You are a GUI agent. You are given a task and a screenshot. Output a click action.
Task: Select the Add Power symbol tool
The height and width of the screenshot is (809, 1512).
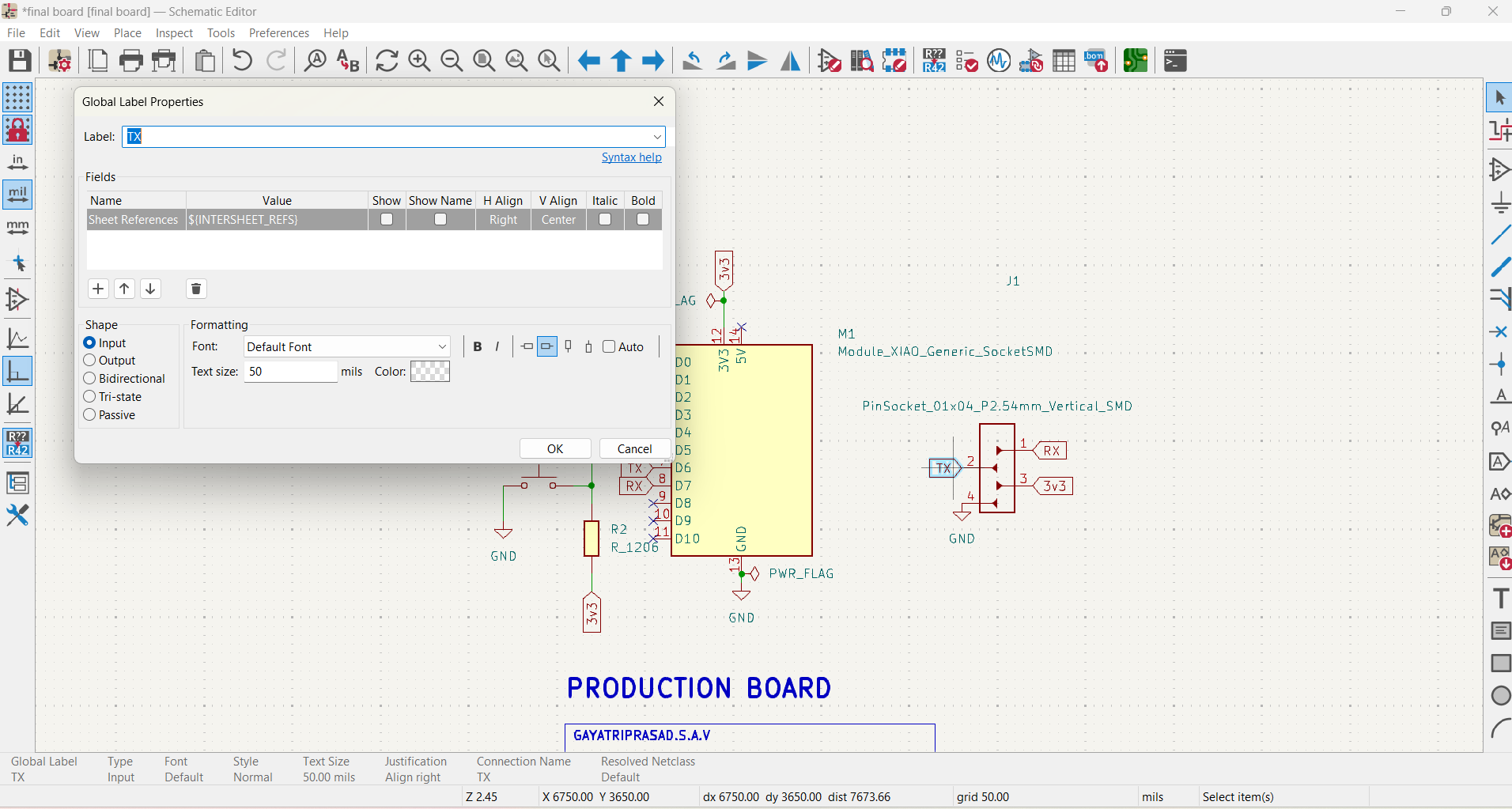(x=1500, y=202)
